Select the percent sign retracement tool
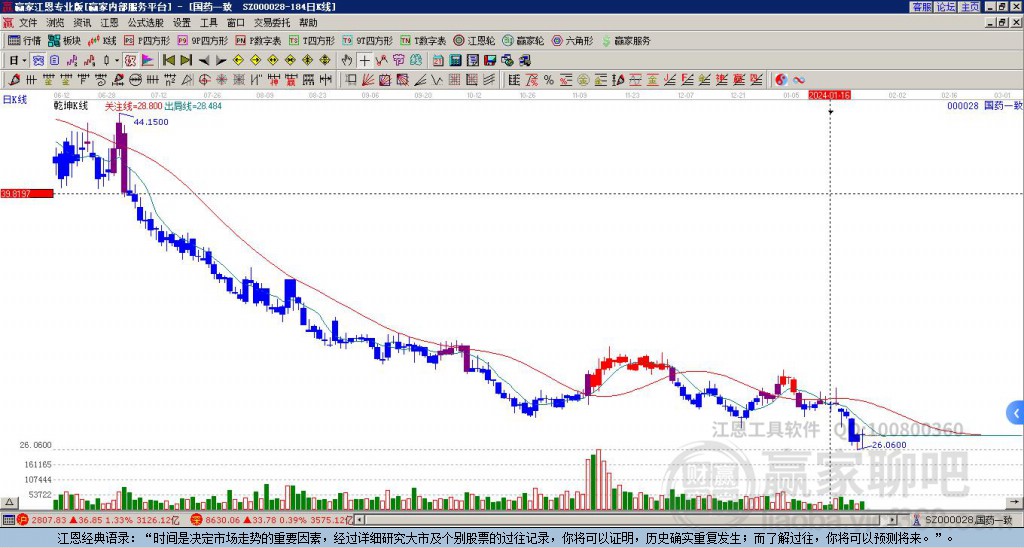This screenshot has width=1024, height=548. point(549,80)
